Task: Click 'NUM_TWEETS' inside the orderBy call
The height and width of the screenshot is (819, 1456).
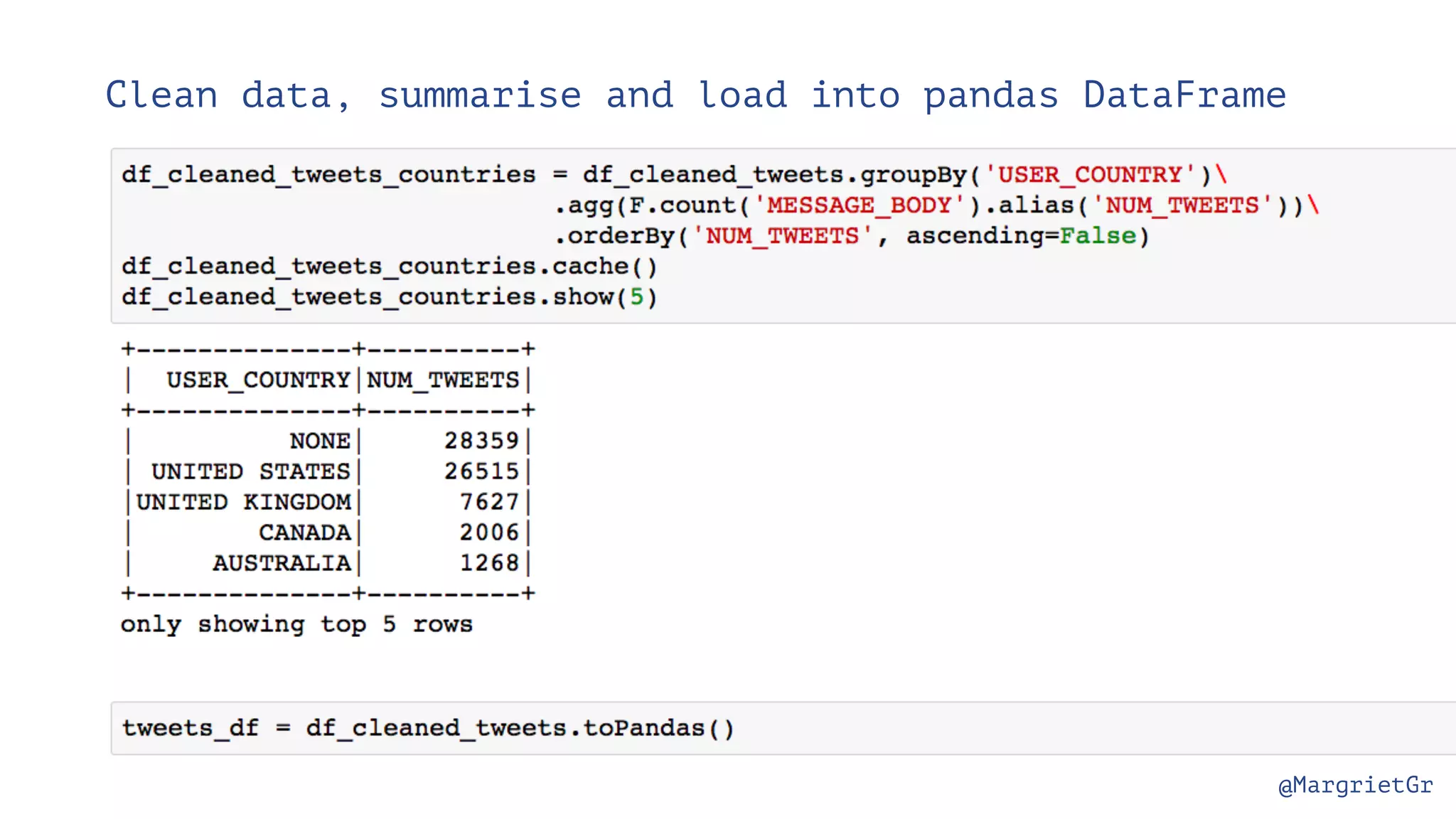Action: pyautogui.click(x=782, y=235)
